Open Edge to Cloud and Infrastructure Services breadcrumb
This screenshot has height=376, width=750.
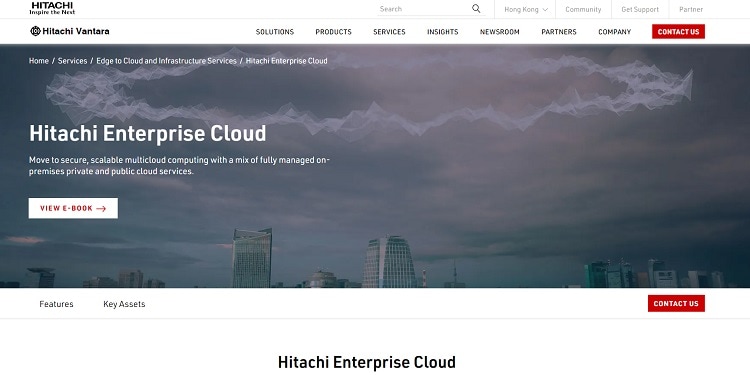(166, 61)
